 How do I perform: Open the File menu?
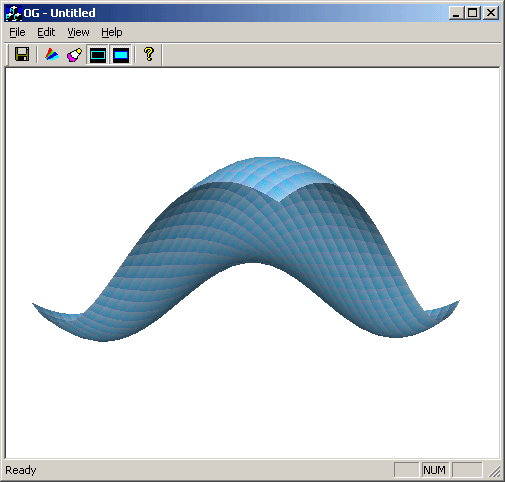coord(17,32)
